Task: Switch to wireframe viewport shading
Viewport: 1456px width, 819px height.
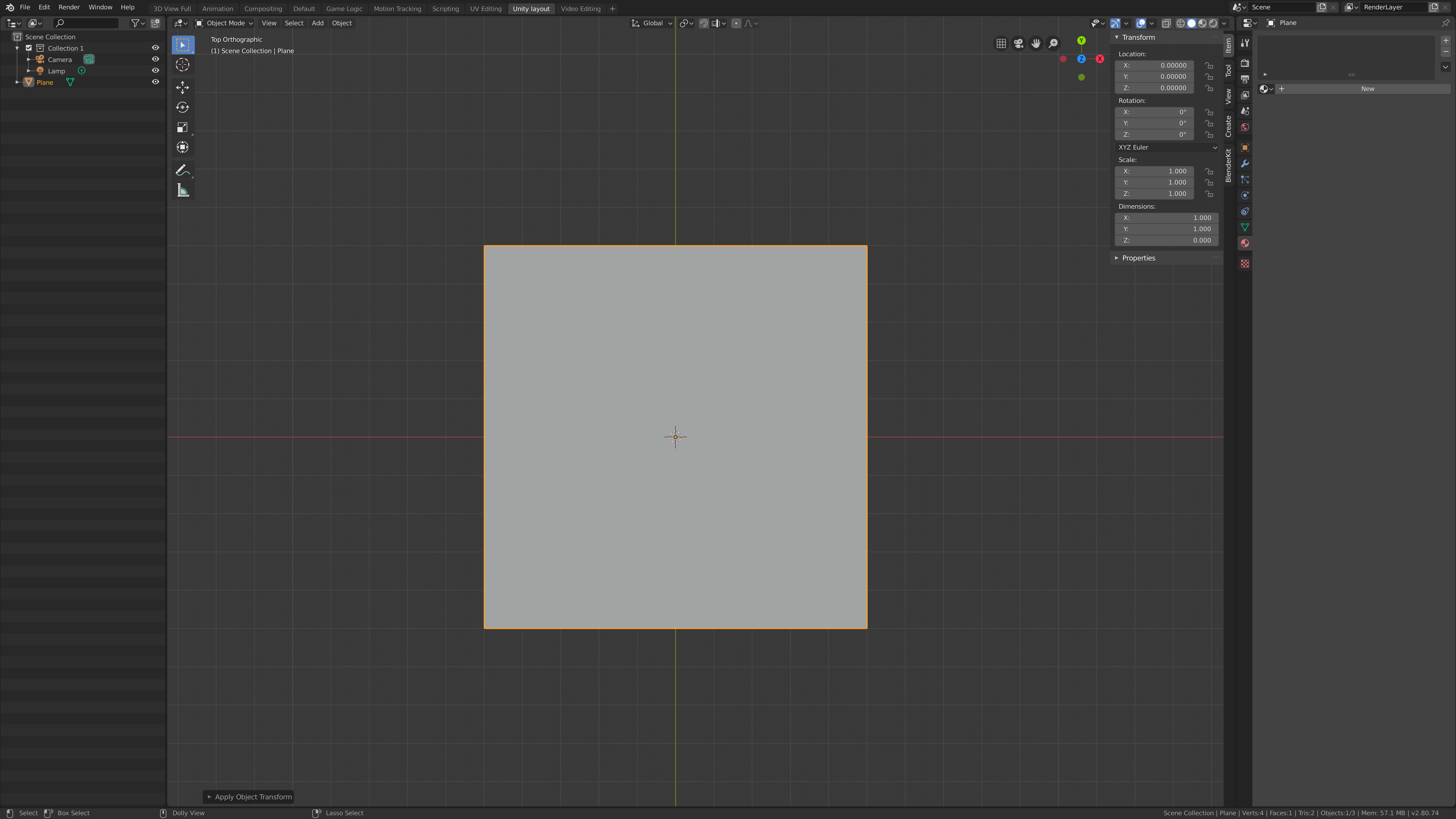Action: 1181,23
